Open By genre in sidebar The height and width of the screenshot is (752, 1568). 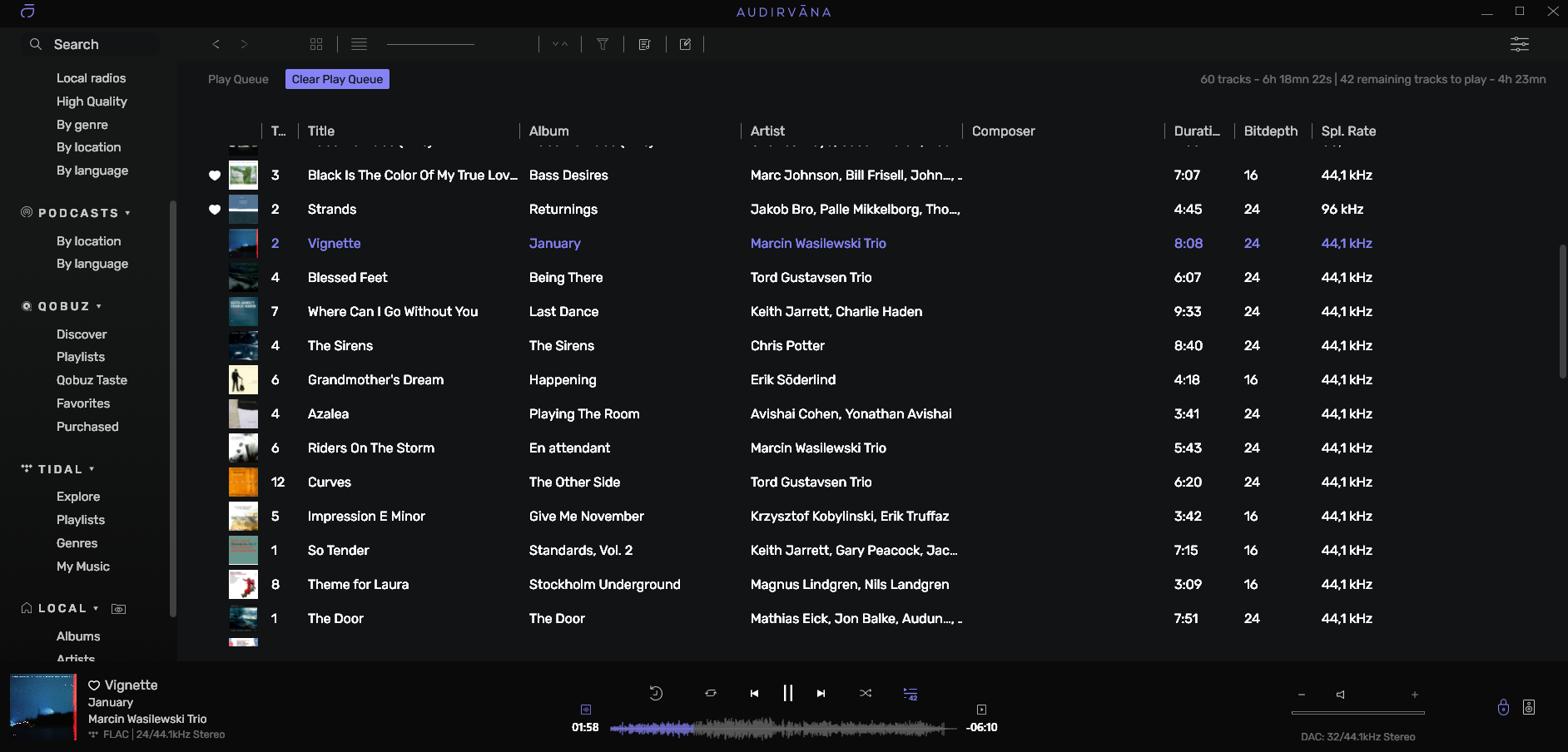pyautogui.click(x=82, y=125)
